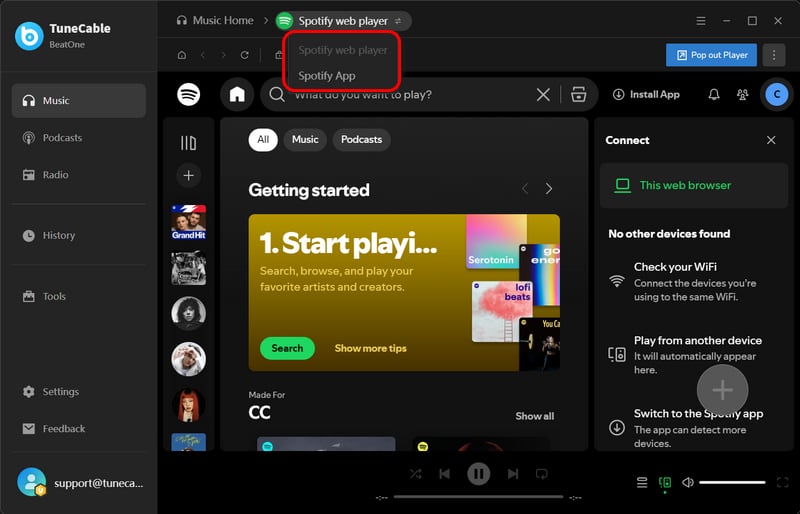The width and height of the screenshot is (800, 514).
Task: Click the download icon beside Switch to app
Action: (617, 428)
